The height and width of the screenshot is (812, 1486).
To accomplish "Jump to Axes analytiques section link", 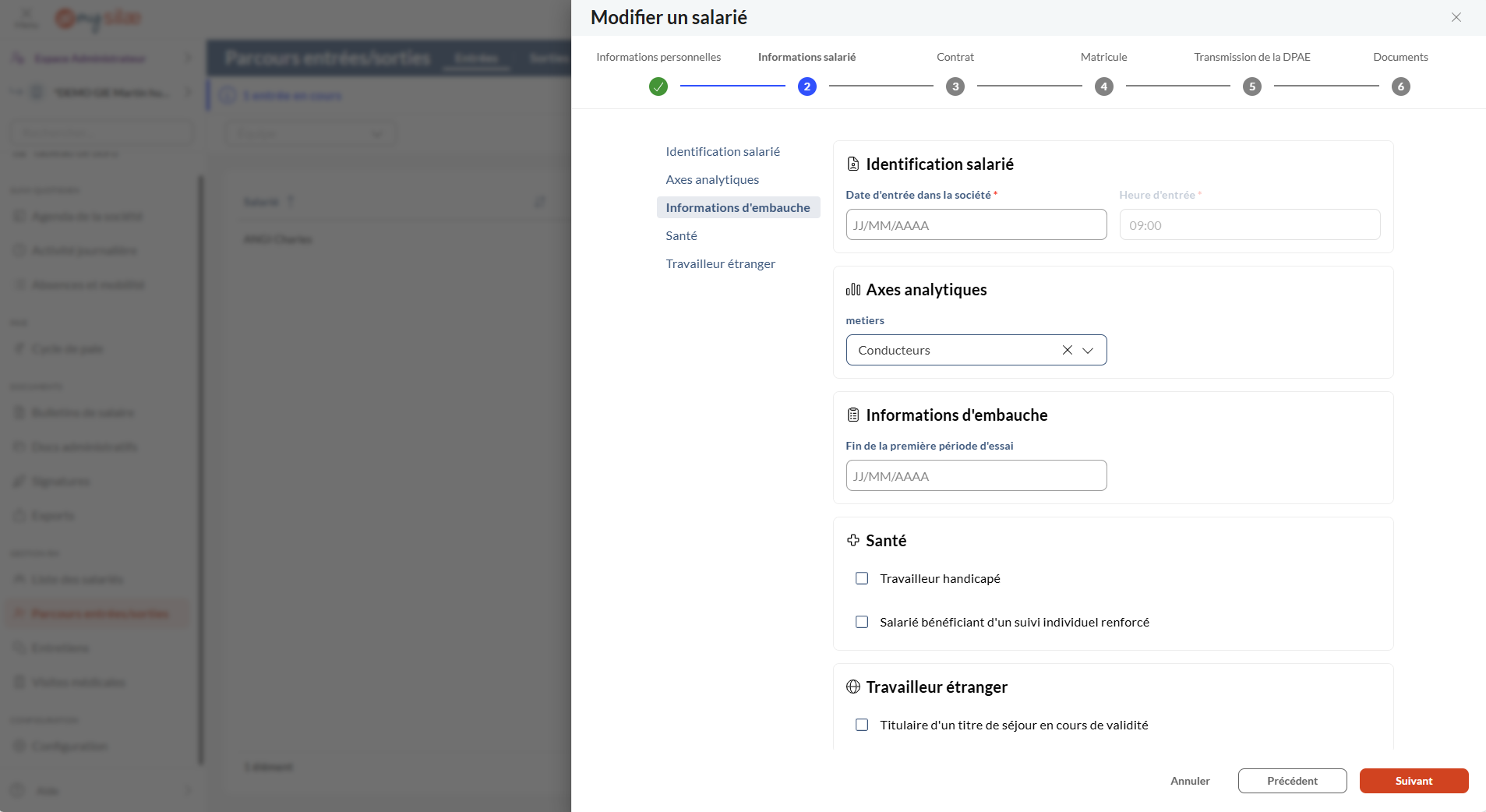I will pos(712,179).
